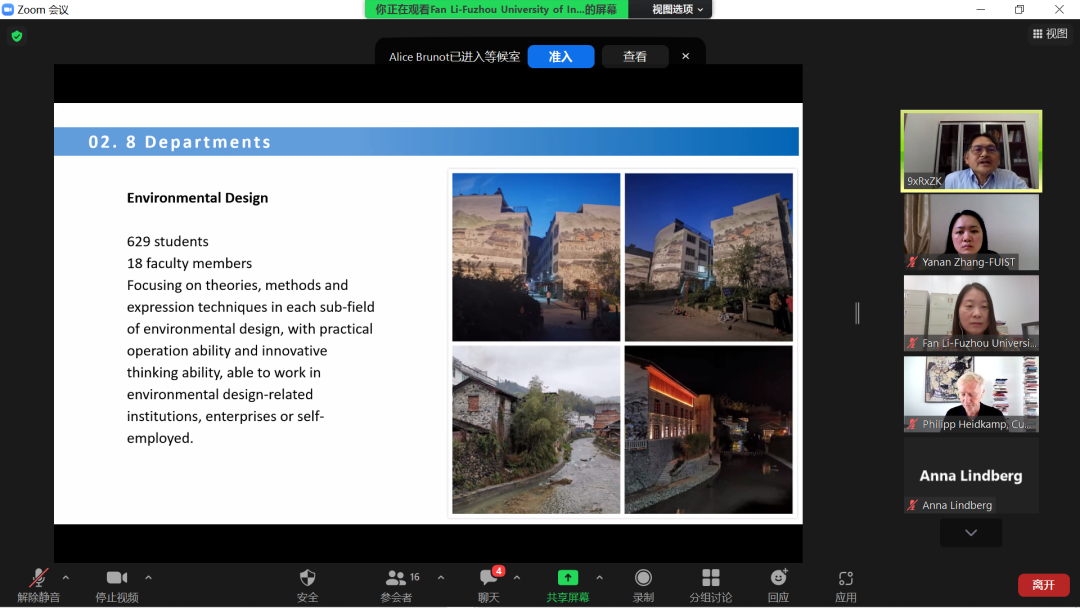Viewport: 1080px width, 608px height.
Task: Click the bottom-left village stream photo
Action: 536,430
